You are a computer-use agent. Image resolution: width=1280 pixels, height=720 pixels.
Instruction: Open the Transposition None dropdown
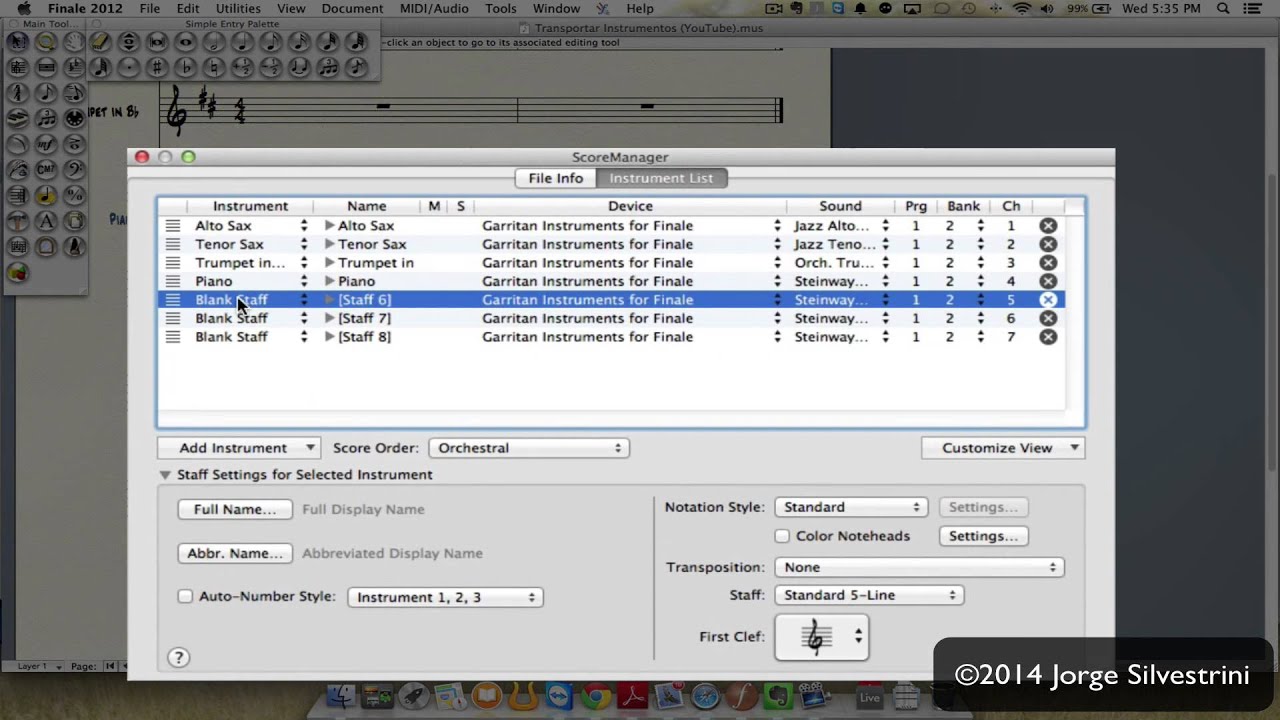pos(919,567)
